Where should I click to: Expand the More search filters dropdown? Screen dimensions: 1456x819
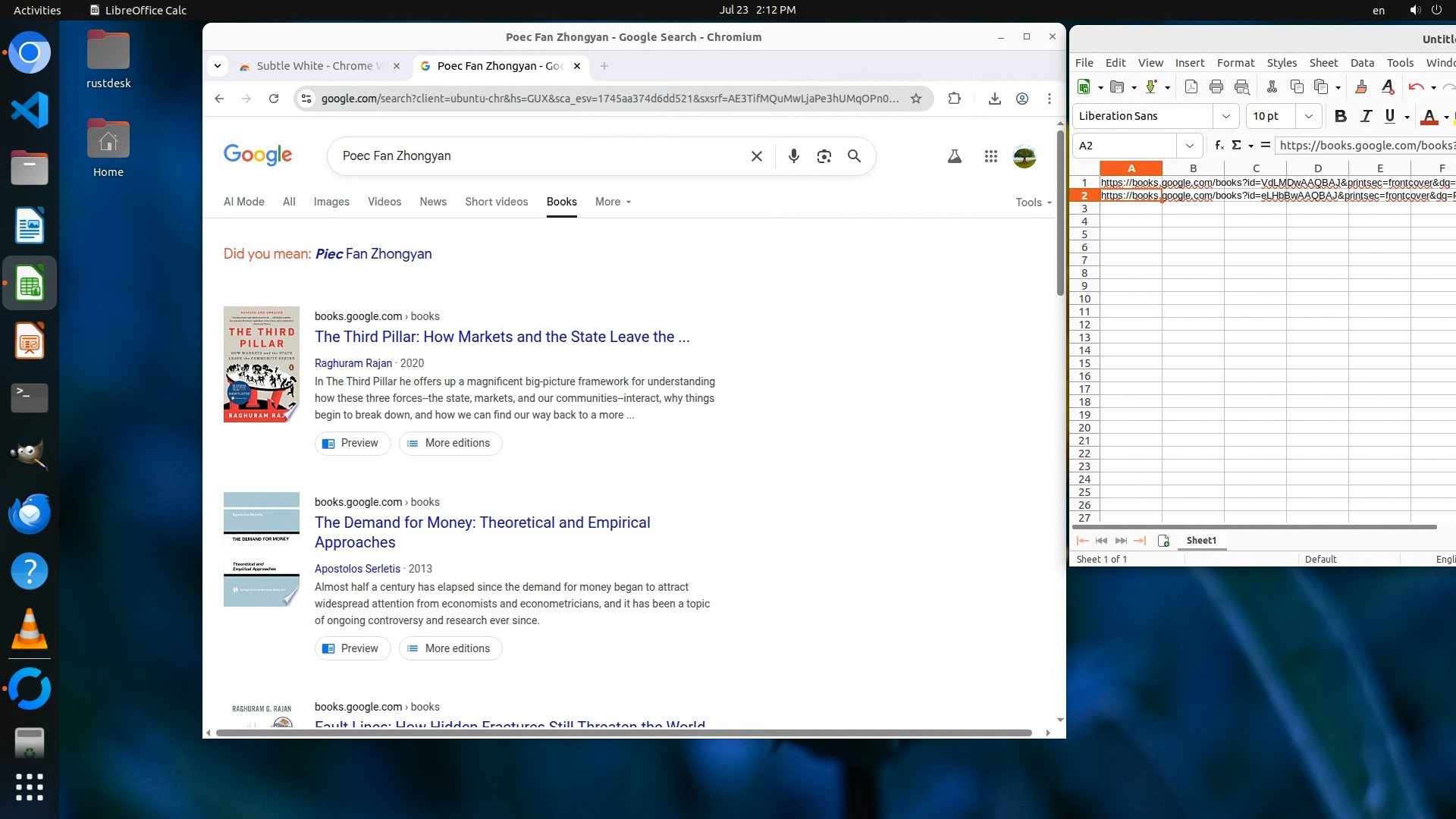613,202
